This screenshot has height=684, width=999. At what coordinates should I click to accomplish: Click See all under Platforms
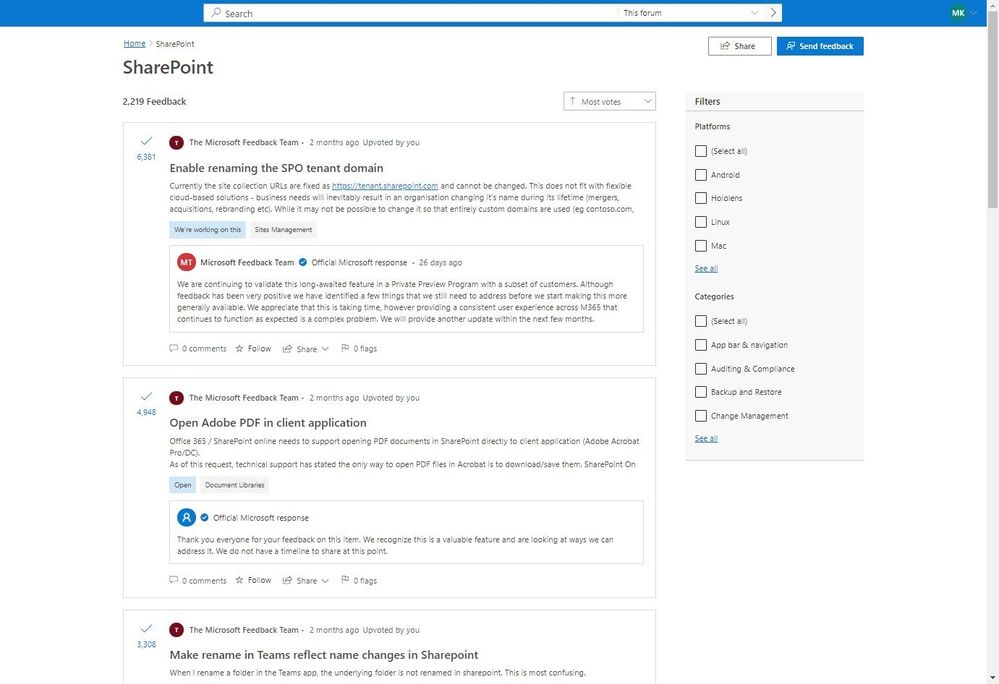point(706,269)
